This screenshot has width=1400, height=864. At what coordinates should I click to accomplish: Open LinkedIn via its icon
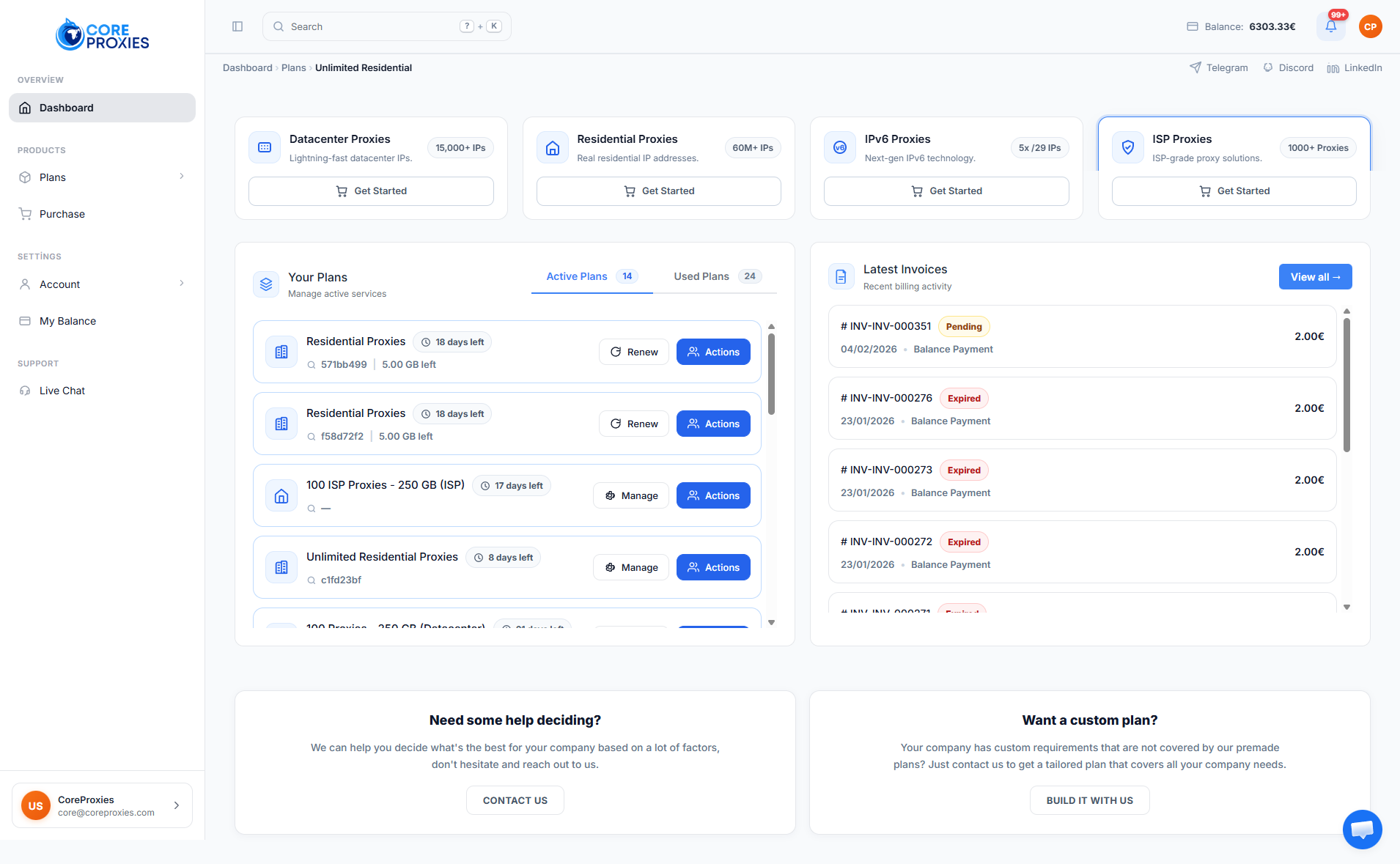coord(1332,67)
